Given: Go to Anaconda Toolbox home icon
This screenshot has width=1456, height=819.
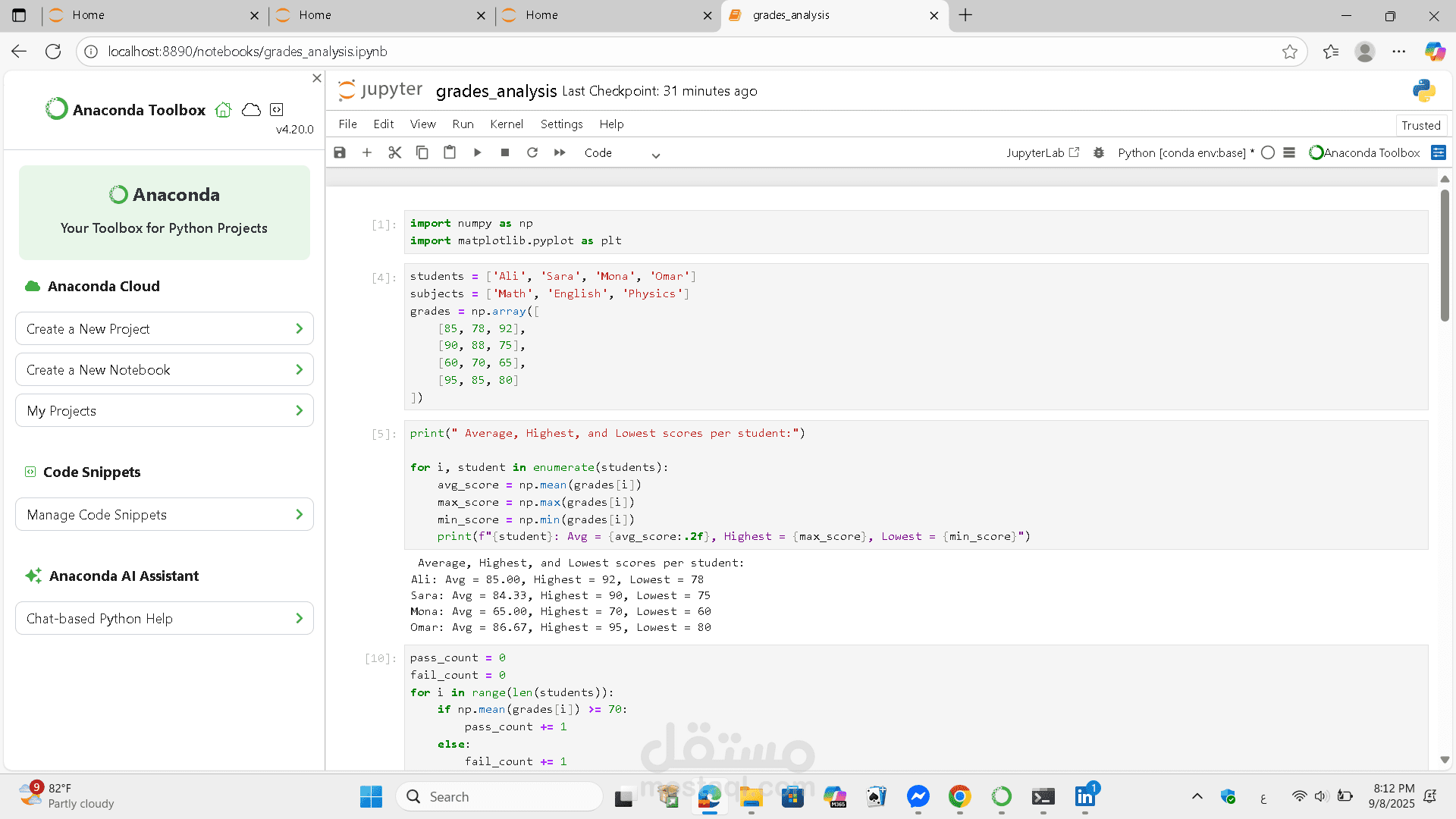Looking at the screenshot, I should coord(223,110).
